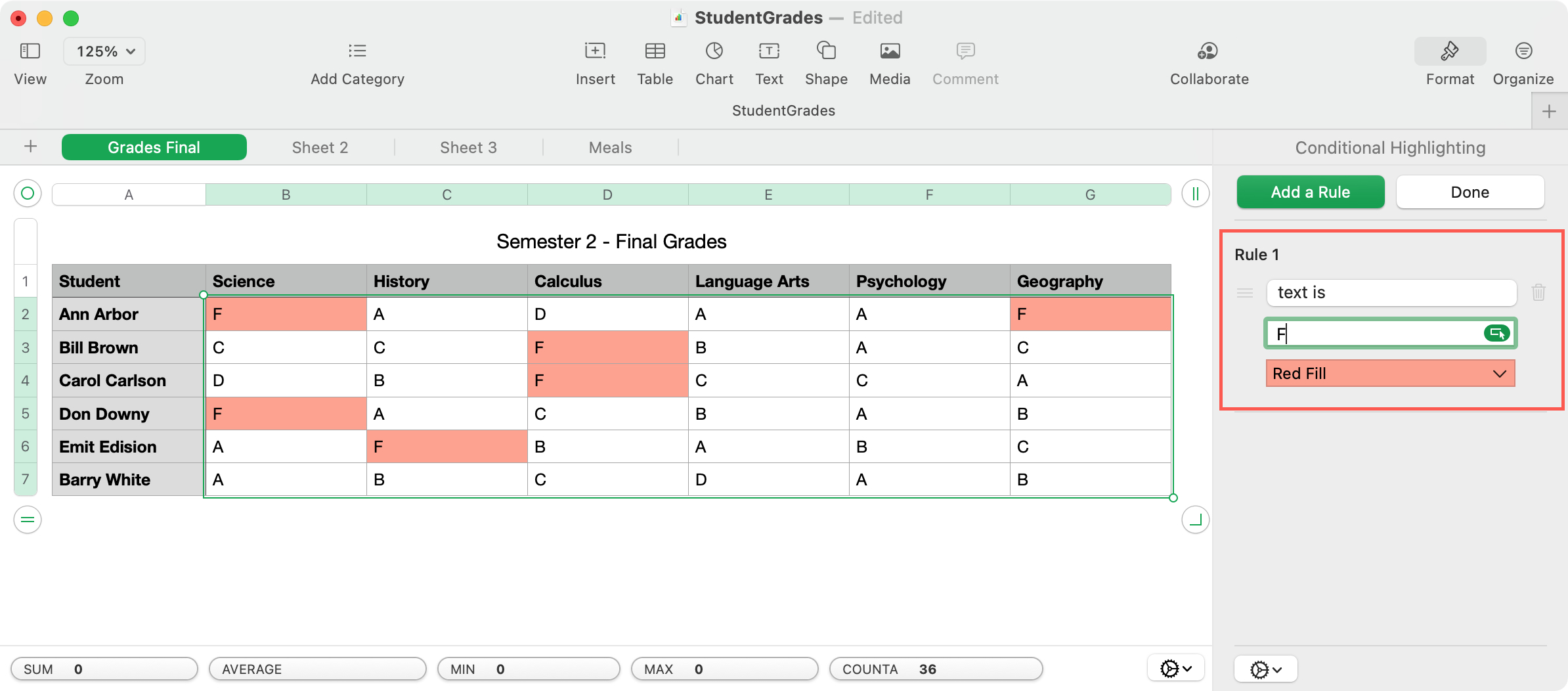The width and height of the screenshot is (1568, 691).
Task: Open the Media browser
Action: (x=889, y=62)
